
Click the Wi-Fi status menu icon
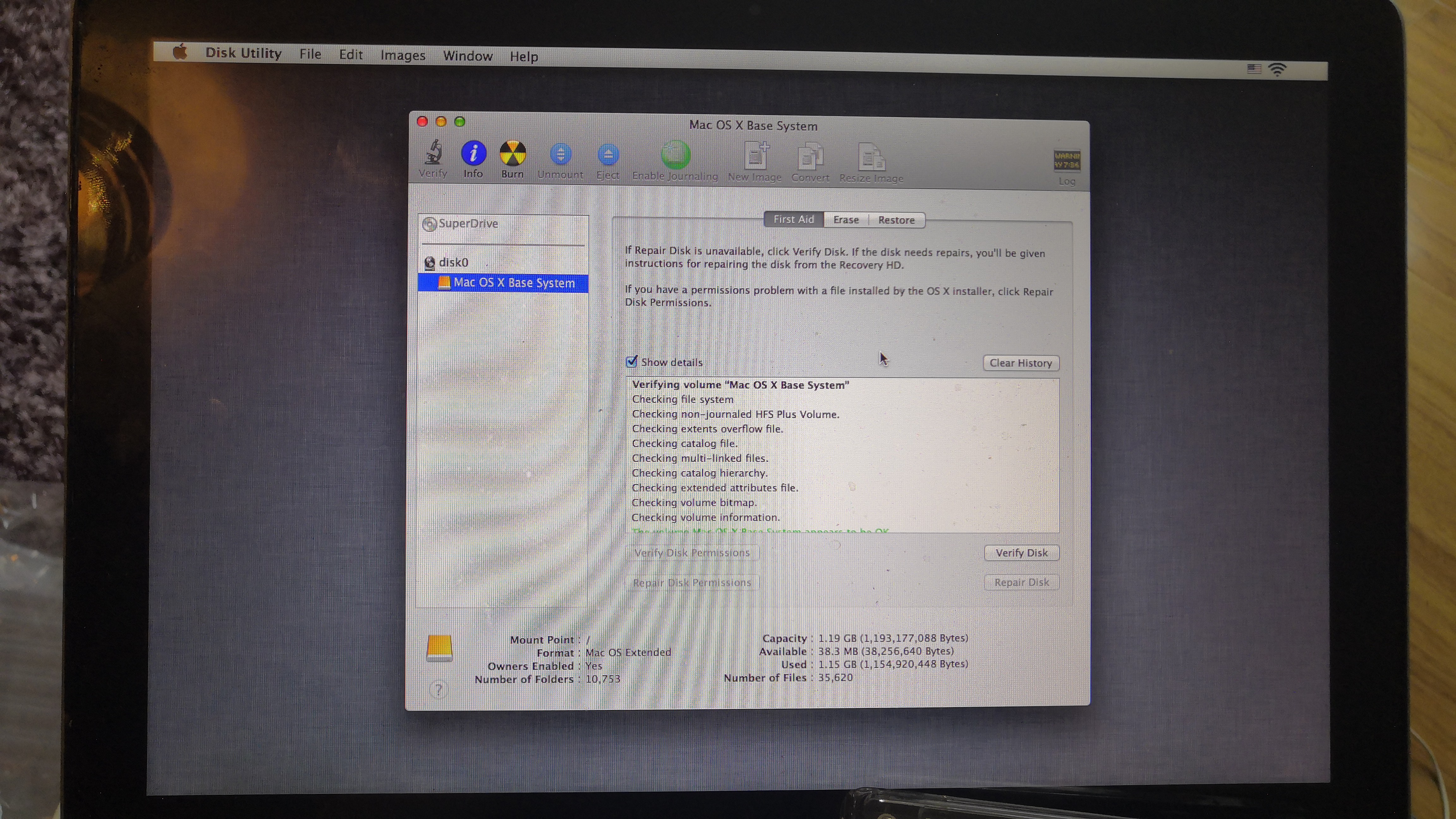[1277, 70]
